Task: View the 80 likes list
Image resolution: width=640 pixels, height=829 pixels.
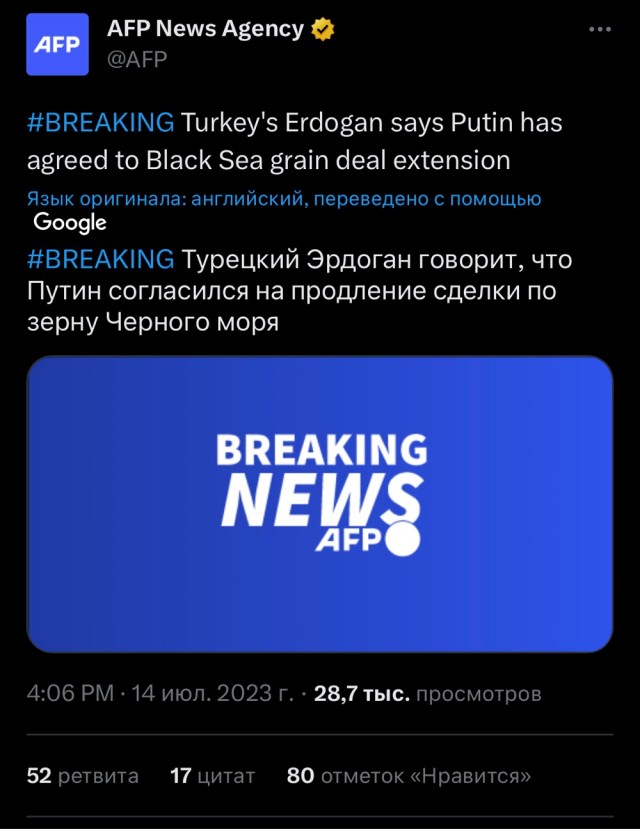Action: pos(408,775)
